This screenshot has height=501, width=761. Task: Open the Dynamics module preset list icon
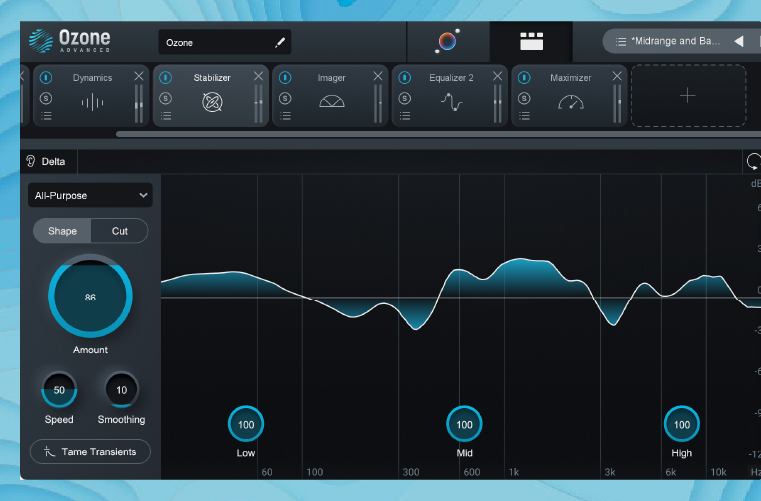coord(46,116)
